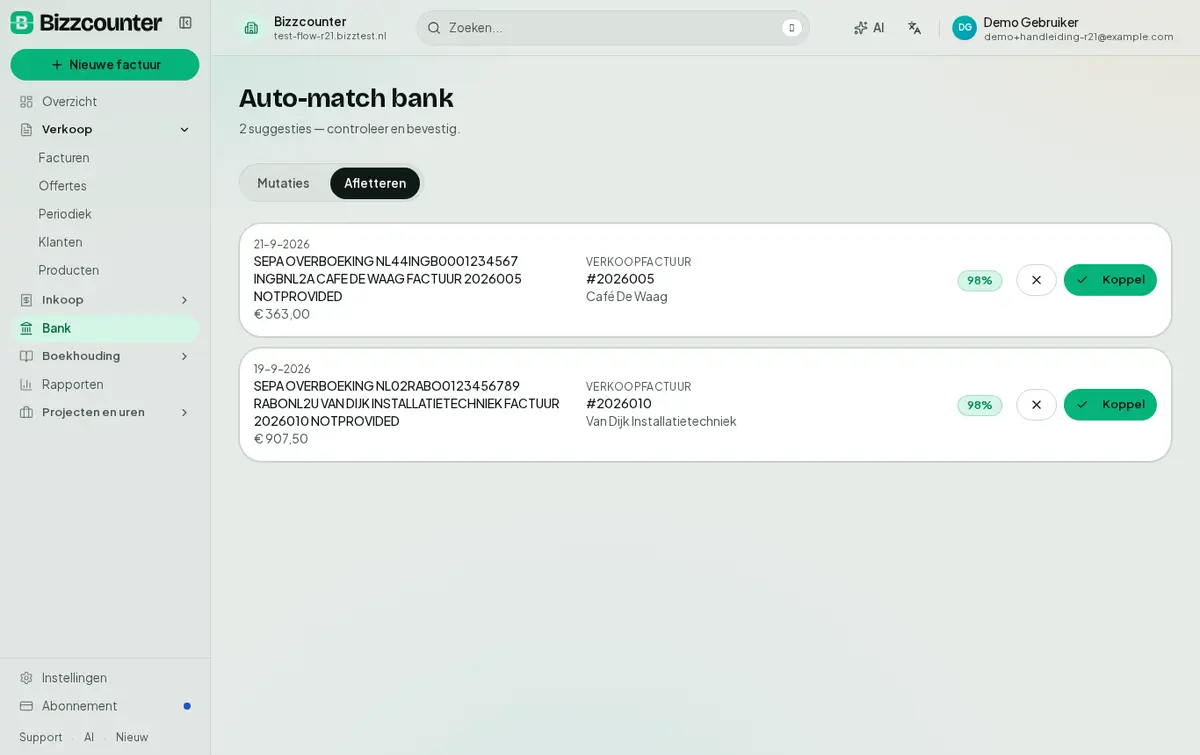Reject the Café De Waag suggestion

coord(1036,280)
